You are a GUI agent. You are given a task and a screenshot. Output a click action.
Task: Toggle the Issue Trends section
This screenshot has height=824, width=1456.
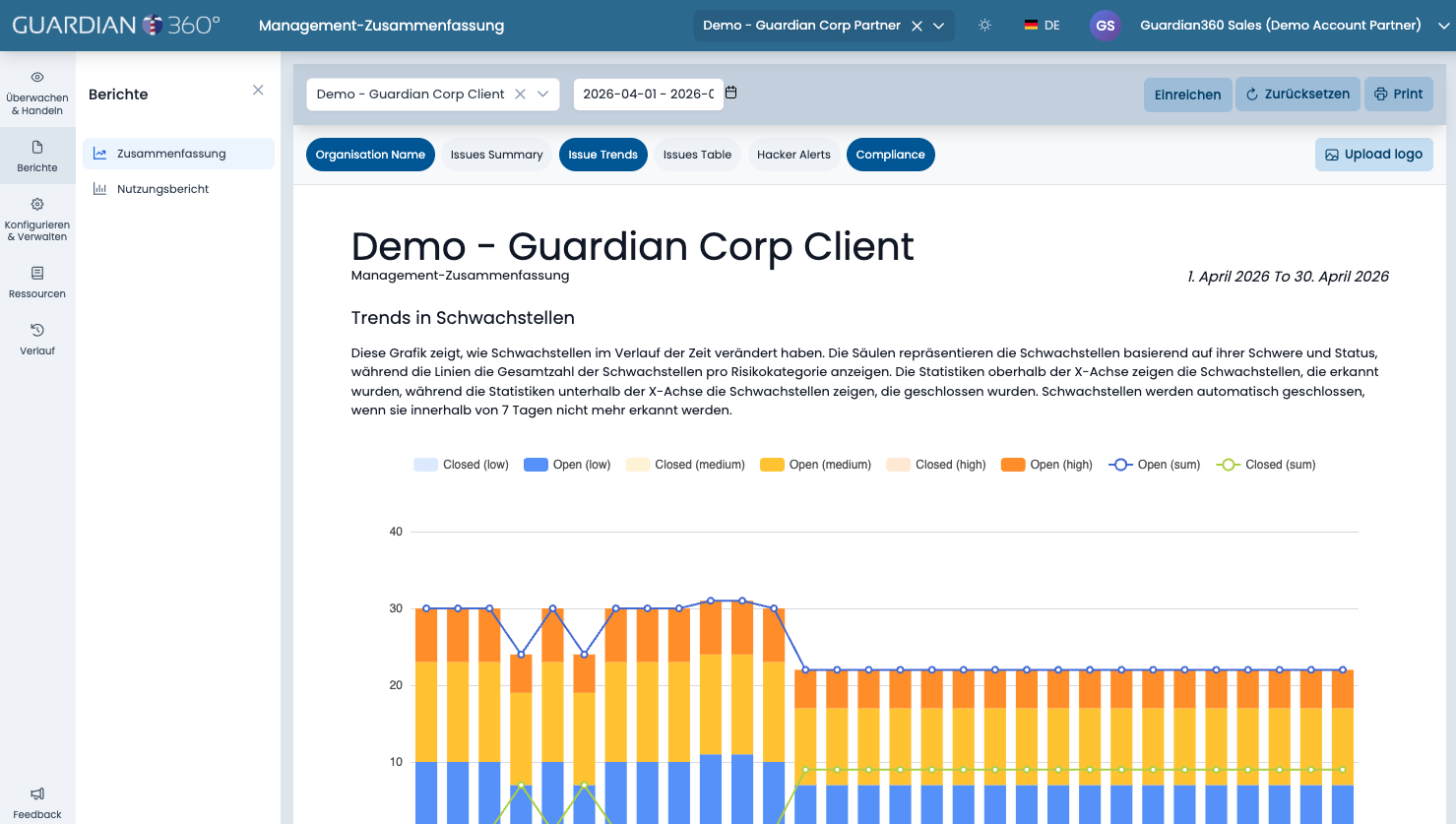click(x=602, y=155)
